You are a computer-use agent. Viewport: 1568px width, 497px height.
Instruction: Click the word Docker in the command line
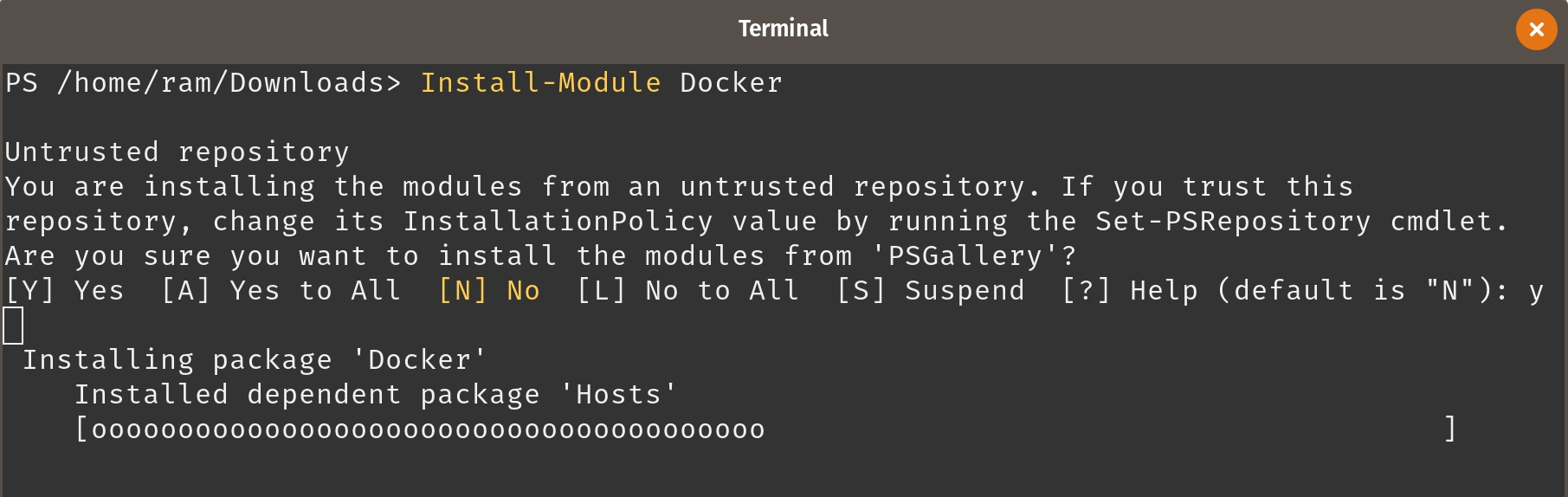(x=731, y=83)
